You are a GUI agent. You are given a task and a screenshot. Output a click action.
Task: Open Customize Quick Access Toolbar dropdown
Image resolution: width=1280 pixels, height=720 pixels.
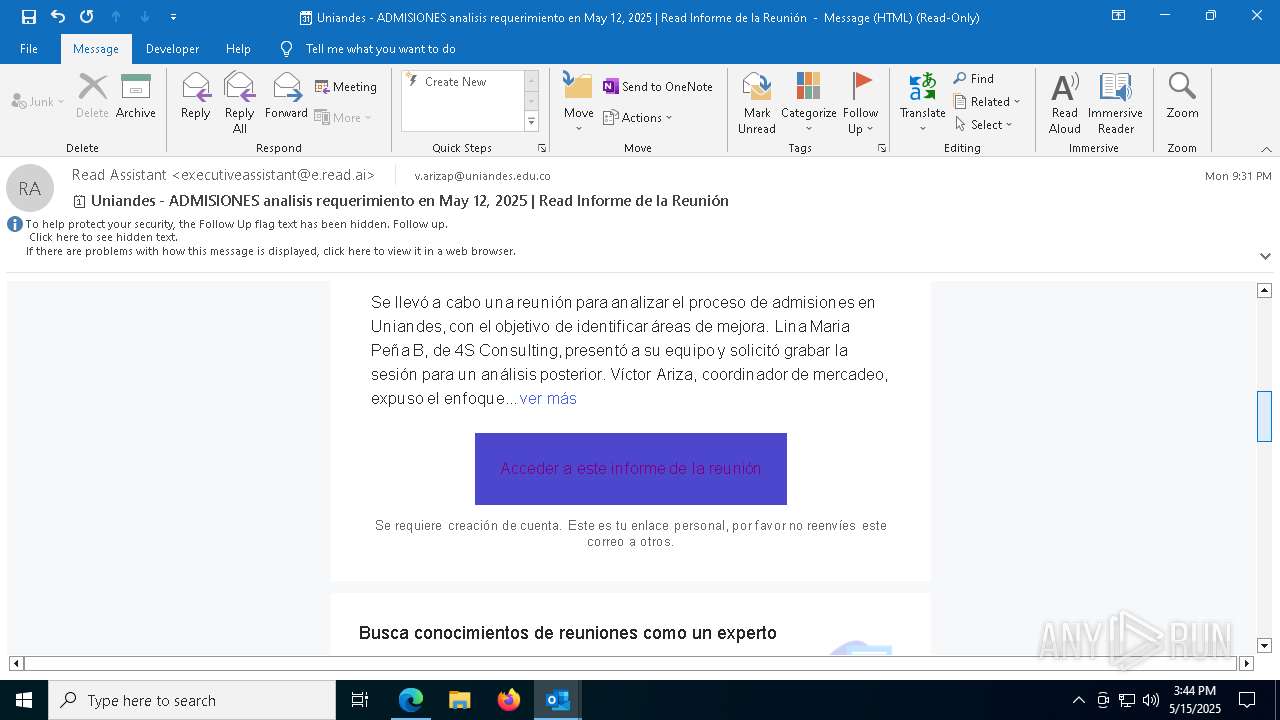point(174,17)
